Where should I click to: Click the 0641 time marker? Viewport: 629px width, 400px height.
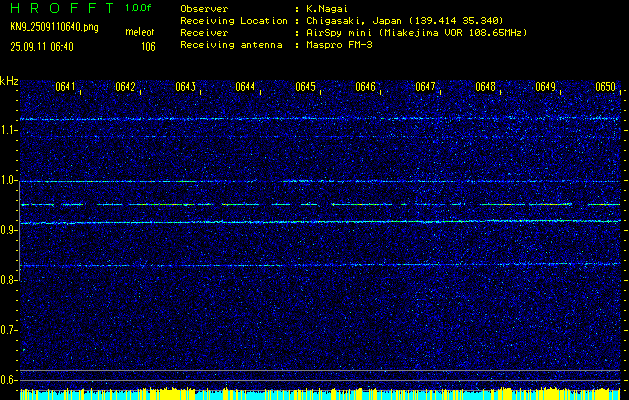[x=65, y=87]
